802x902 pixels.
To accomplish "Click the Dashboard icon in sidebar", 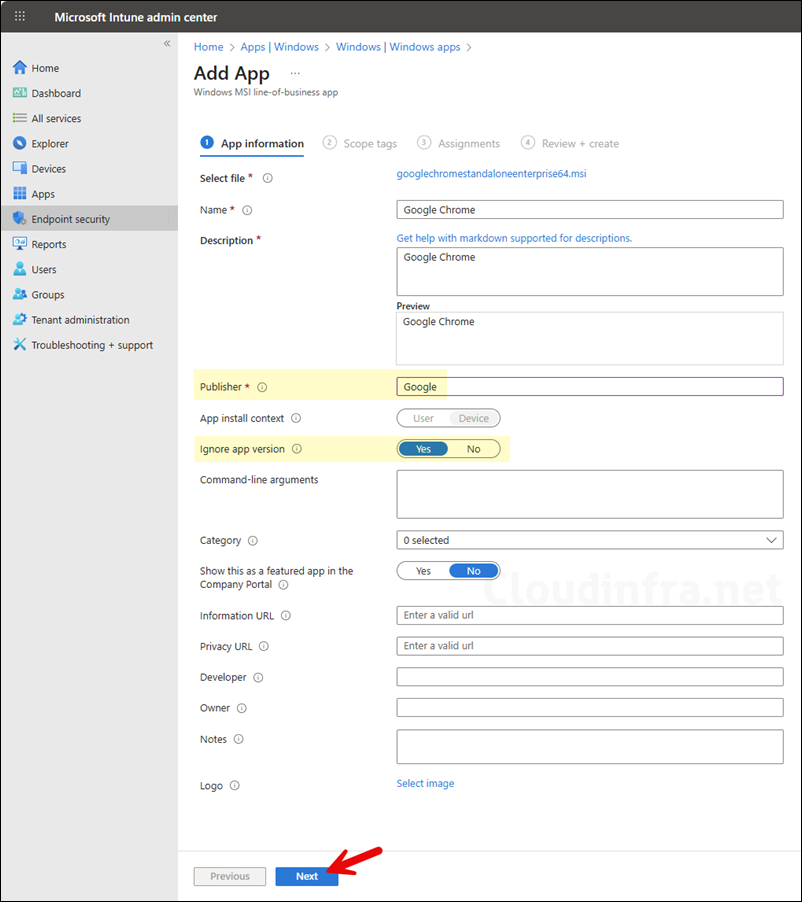I will pyautogui.click(x=20, y=93).
